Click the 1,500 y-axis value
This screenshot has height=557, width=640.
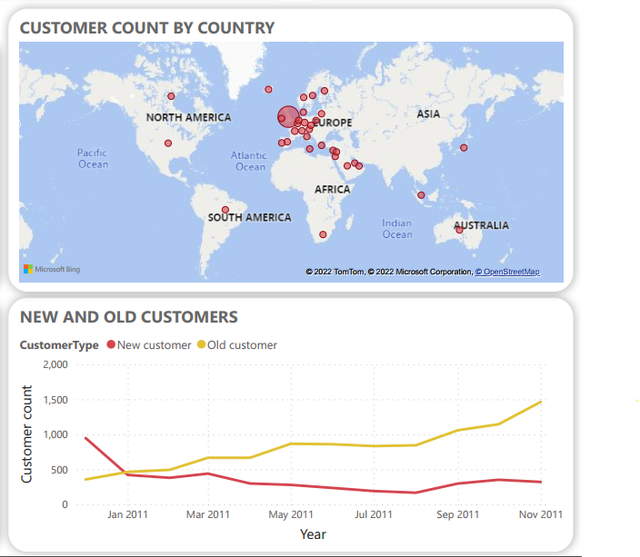pos(56,400)
